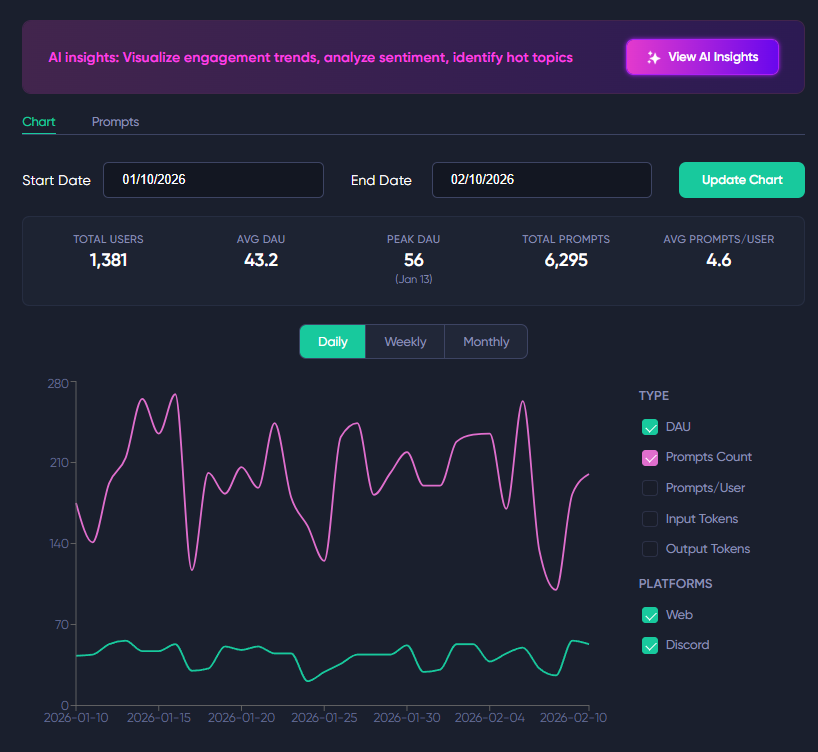This screenshot has width=818, height=752.
Task: Uncheck the Web platform checkbox
Action: pyautogui.click(x=650, y=615)
